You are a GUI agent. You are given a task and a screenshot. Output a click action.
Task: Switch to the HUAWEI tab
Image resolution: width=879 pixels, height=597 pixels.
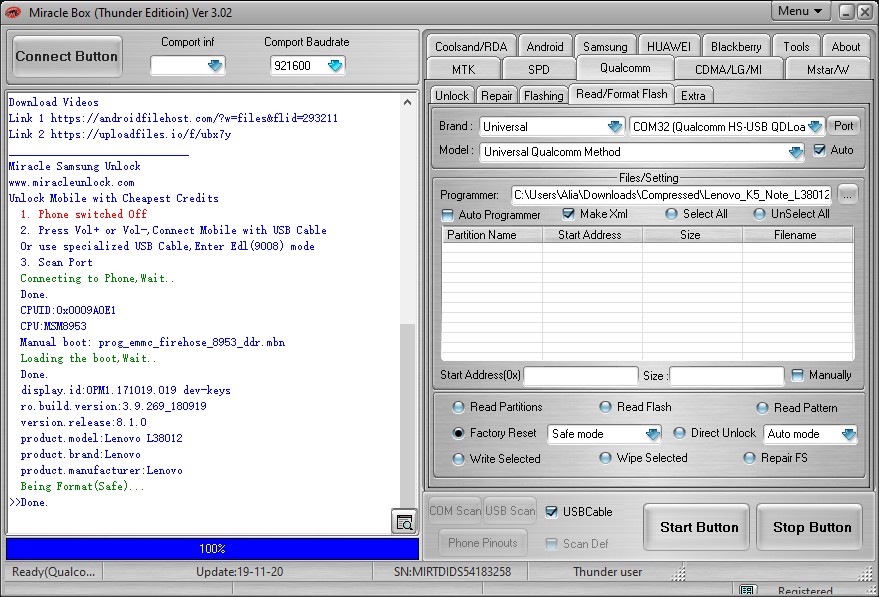pyautogui.click(x=669, y=47)
